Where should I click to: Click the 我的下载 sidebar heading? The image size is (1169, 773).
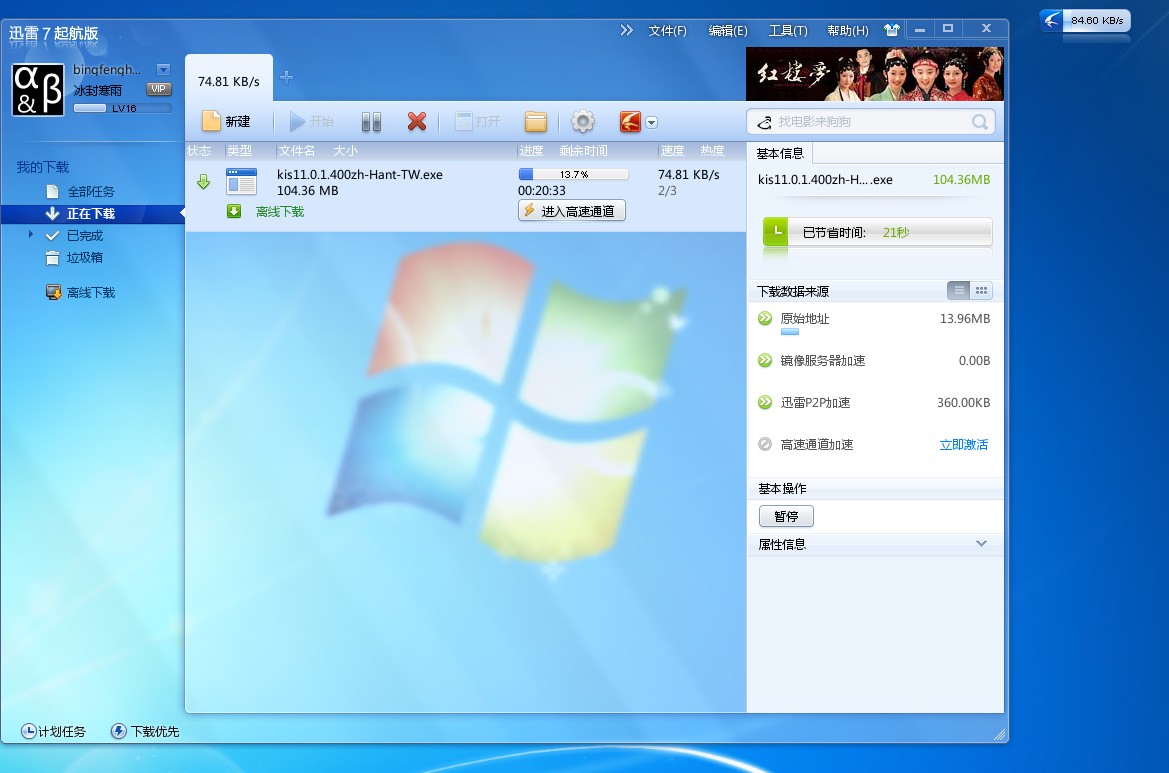[x=42, y=167]
